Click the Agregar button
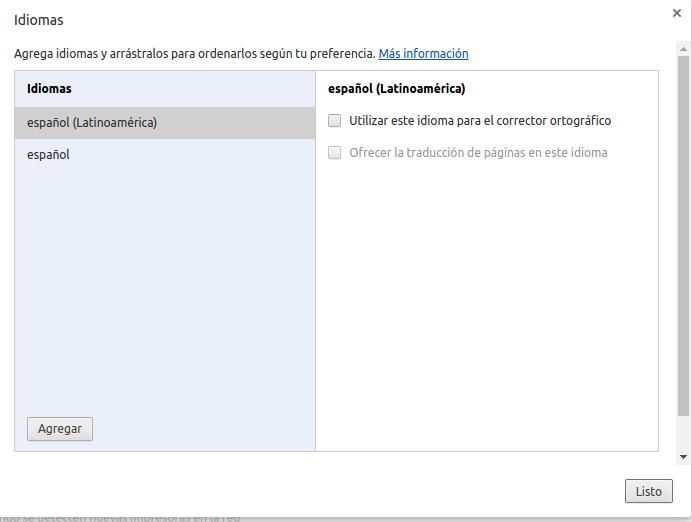Screen dimensions: 692x522 60,429
